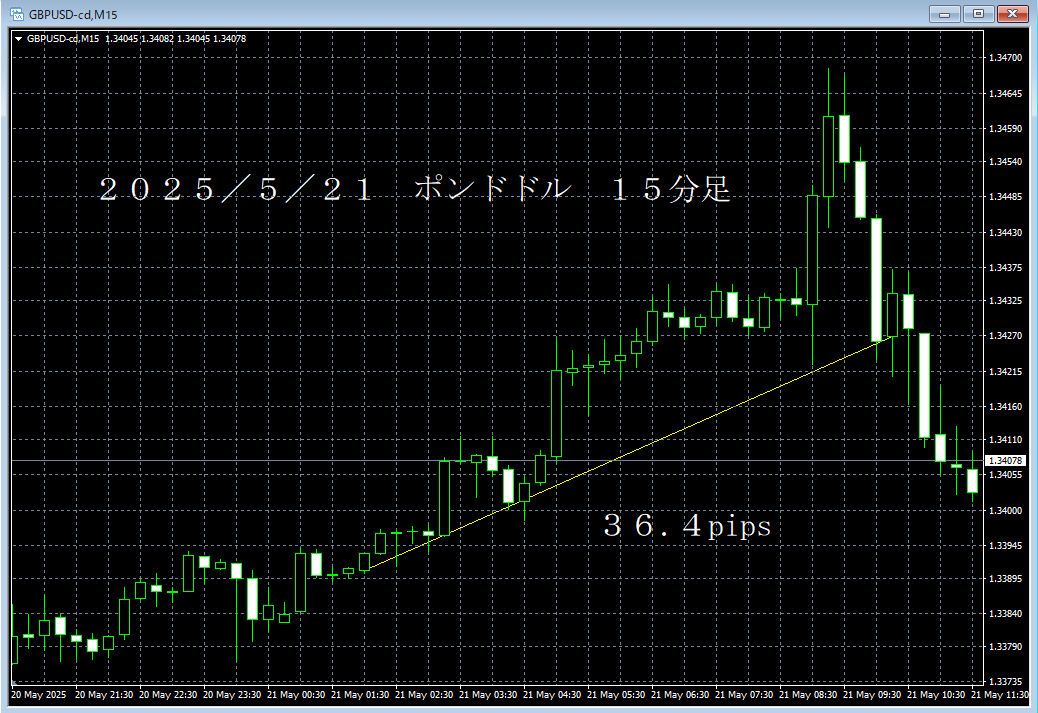The height and width of the screenshot is (713, 1038).
Task: Click the 21 May 01:30 time label
Action: click(x=360, y=694)
